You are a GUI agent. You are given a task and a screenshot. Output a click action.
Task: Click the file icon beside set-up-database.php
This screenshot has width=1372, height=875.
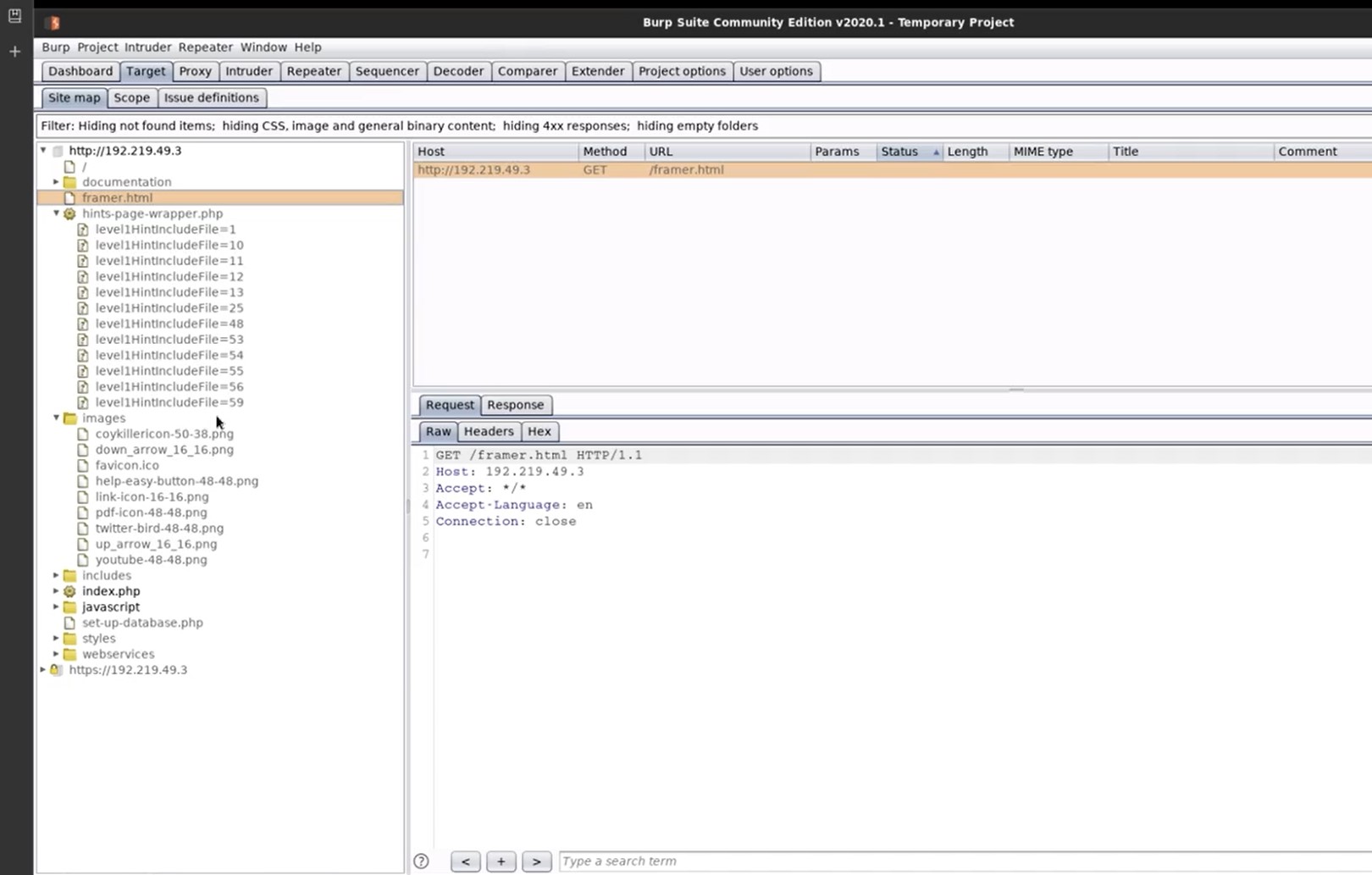click(x=70, y=623)
